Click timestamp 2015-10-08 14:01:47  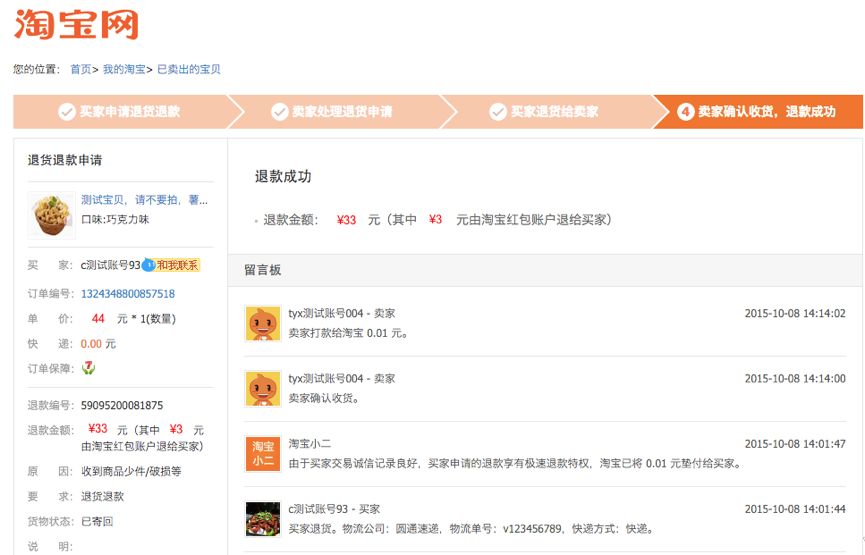795,444
